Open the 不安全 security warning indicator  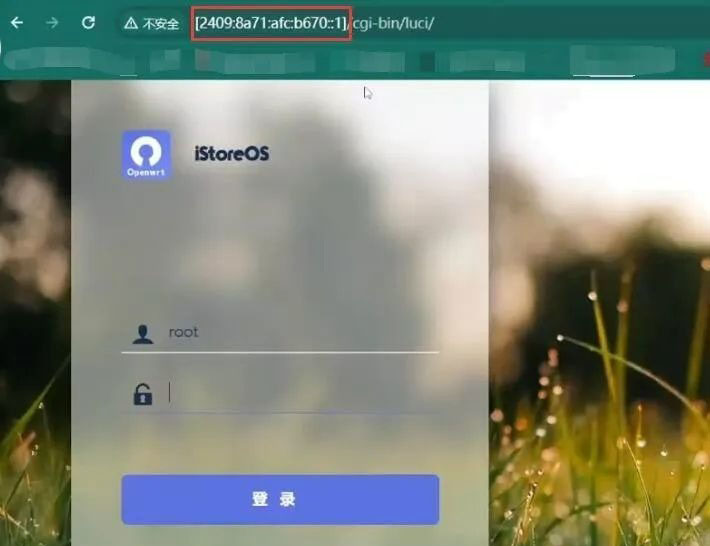tap(151, 23)
